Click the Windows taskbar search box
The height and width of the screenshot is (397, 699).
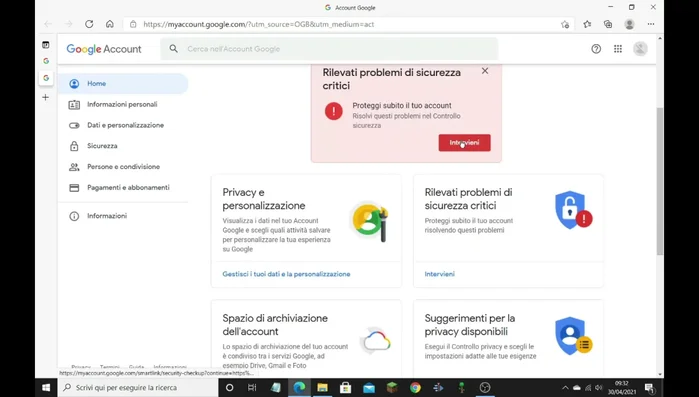137,388
